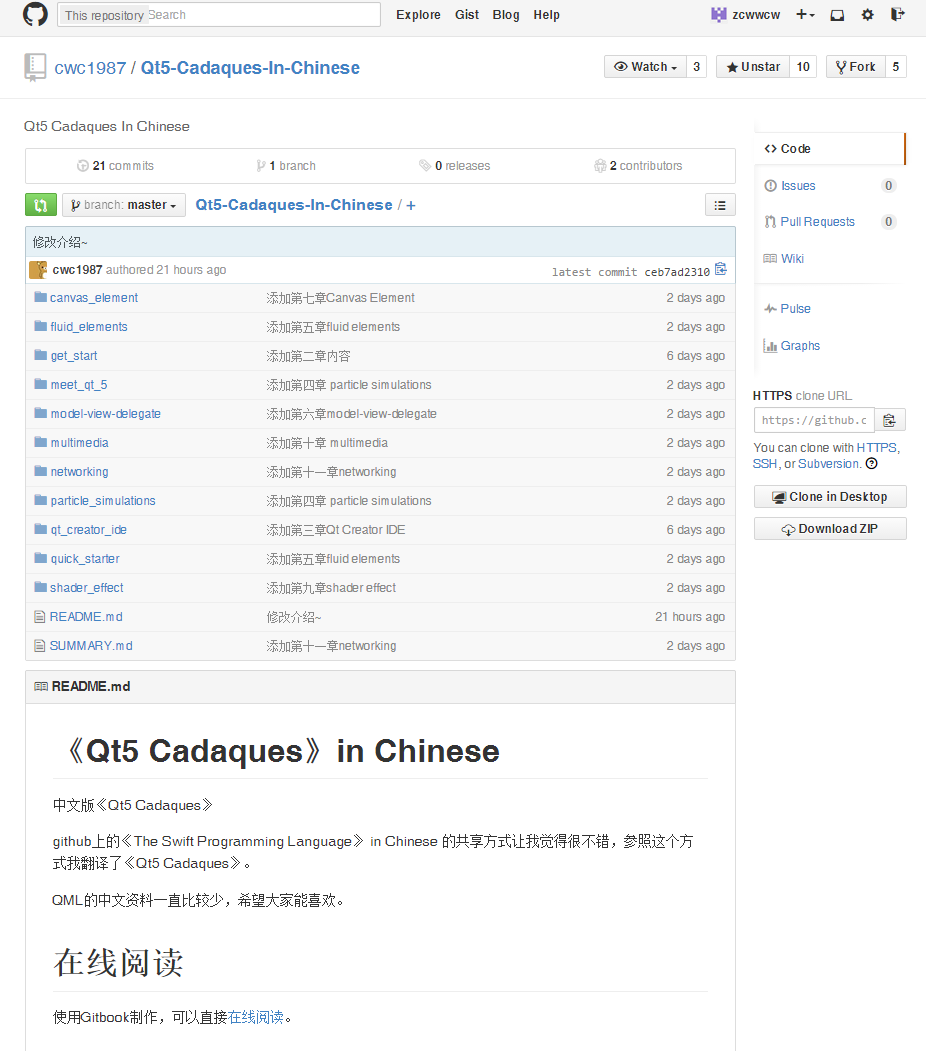View the 21 commits history
926x1051 pixels.
(x=115, y=166)
